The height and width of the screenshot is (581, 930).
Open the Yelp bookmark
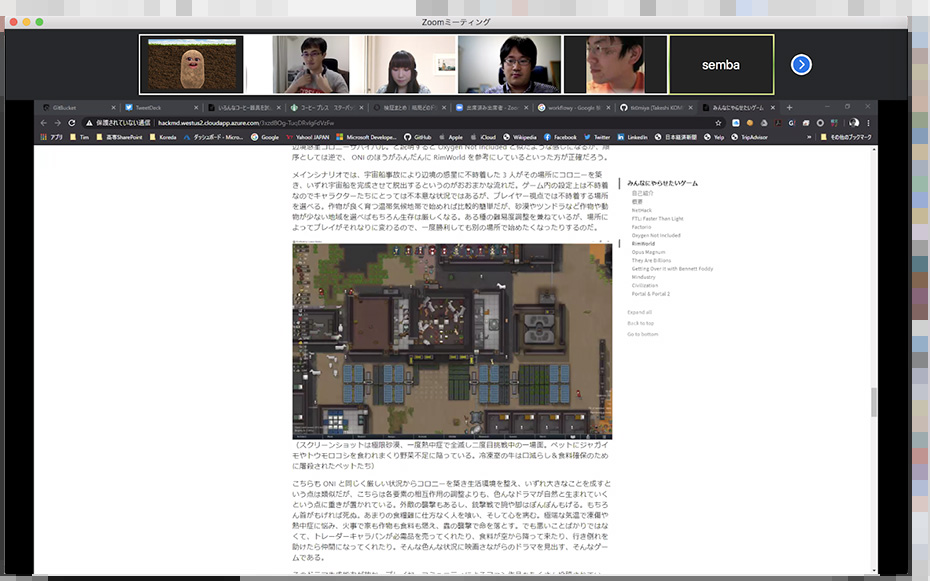coord(714,137)
